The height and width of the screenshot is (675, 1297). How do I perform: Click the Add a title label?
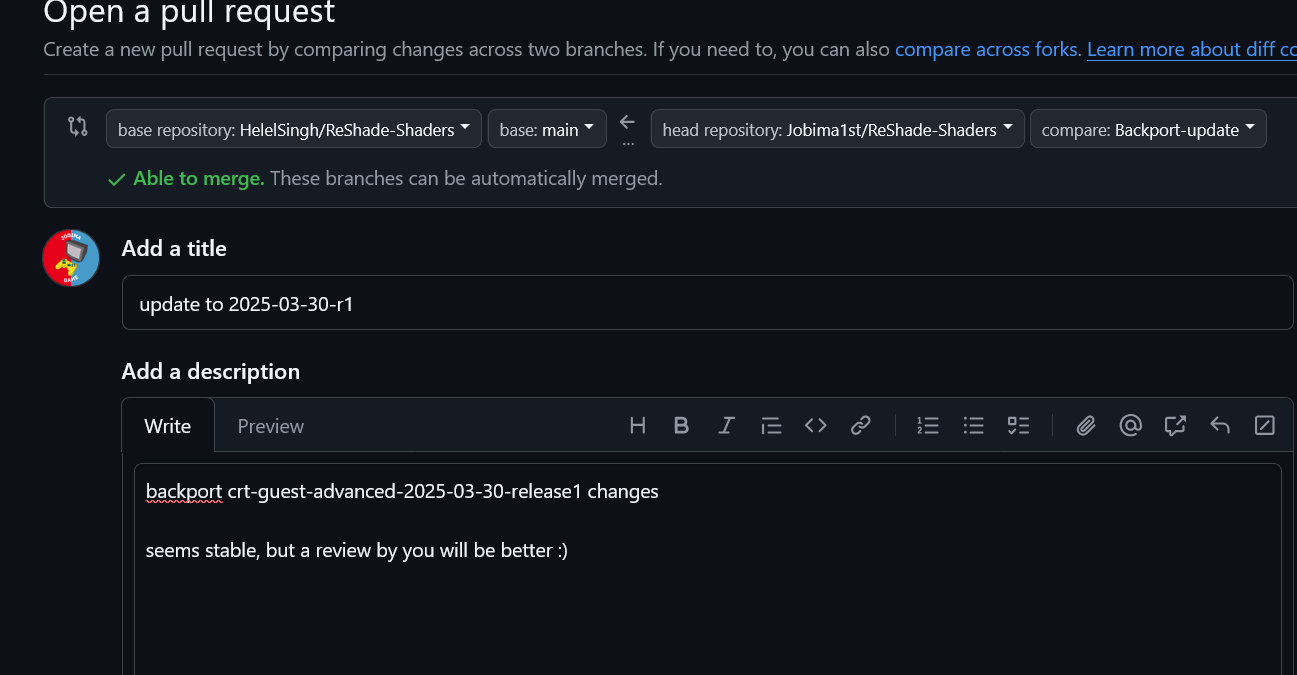174,248
